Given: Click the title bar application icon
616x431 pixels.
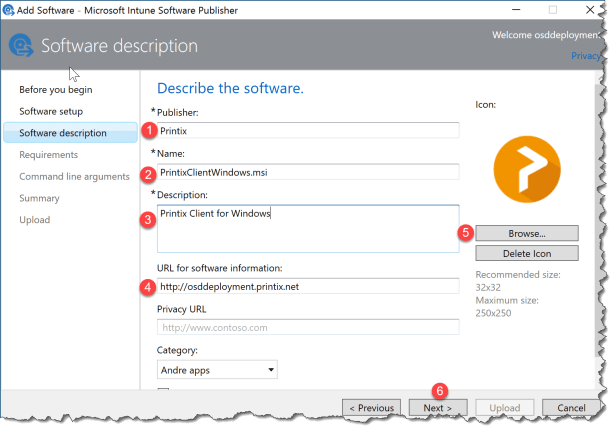Looking at the screenshot, I should tap(9, 9).
